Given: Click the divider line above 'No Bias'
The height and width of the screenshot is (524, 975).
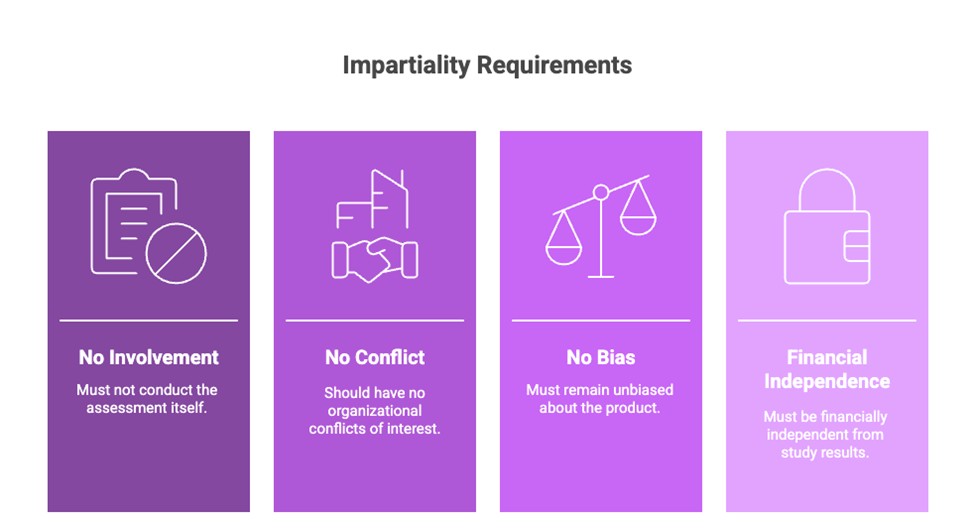Looking at the screenshot, I should tap(601, 321).
